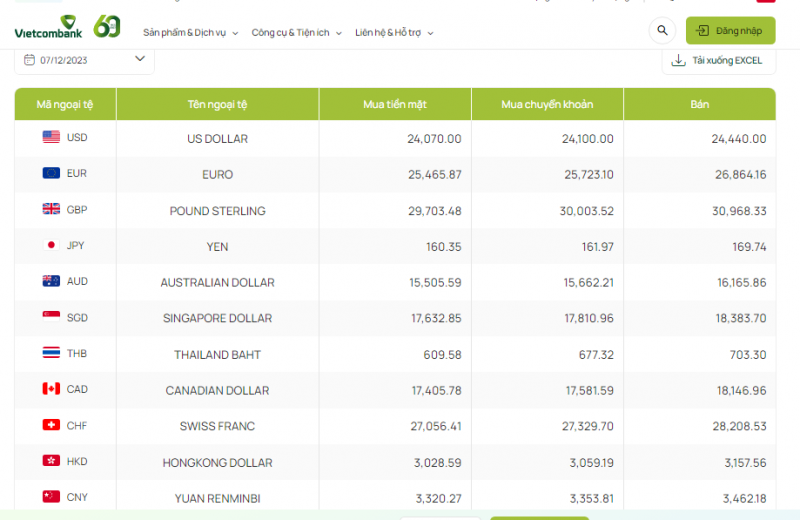Select the SWISS FRANC name cell
This screenshot has height=520, width=800.
coord(217,426)
